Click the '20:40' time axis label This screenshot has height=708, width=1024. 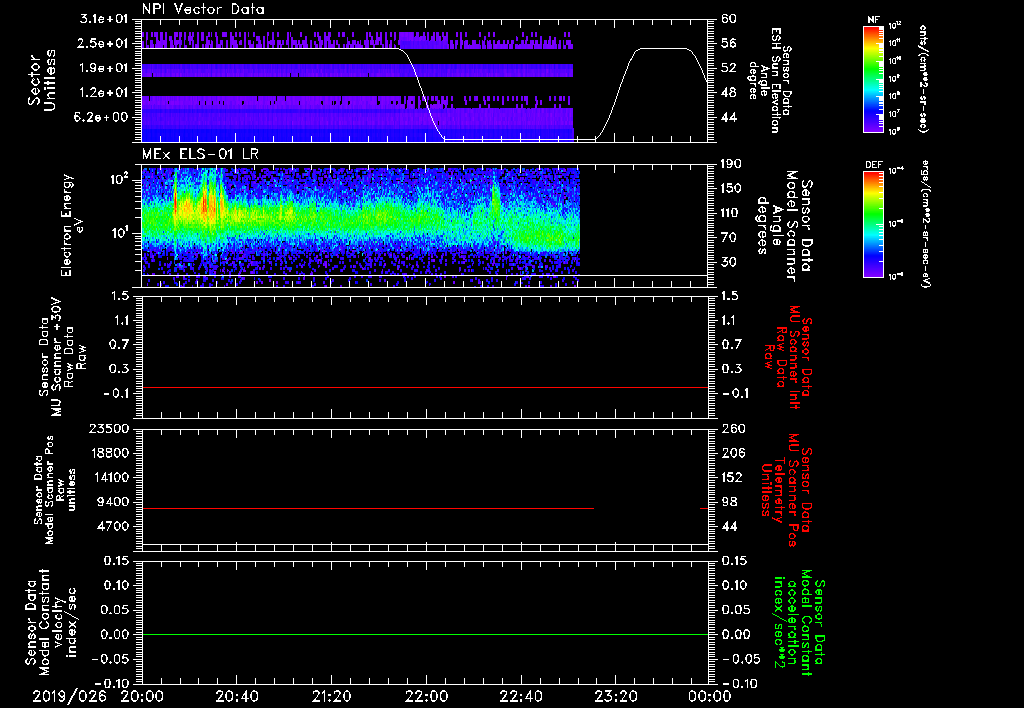point(236,696)
